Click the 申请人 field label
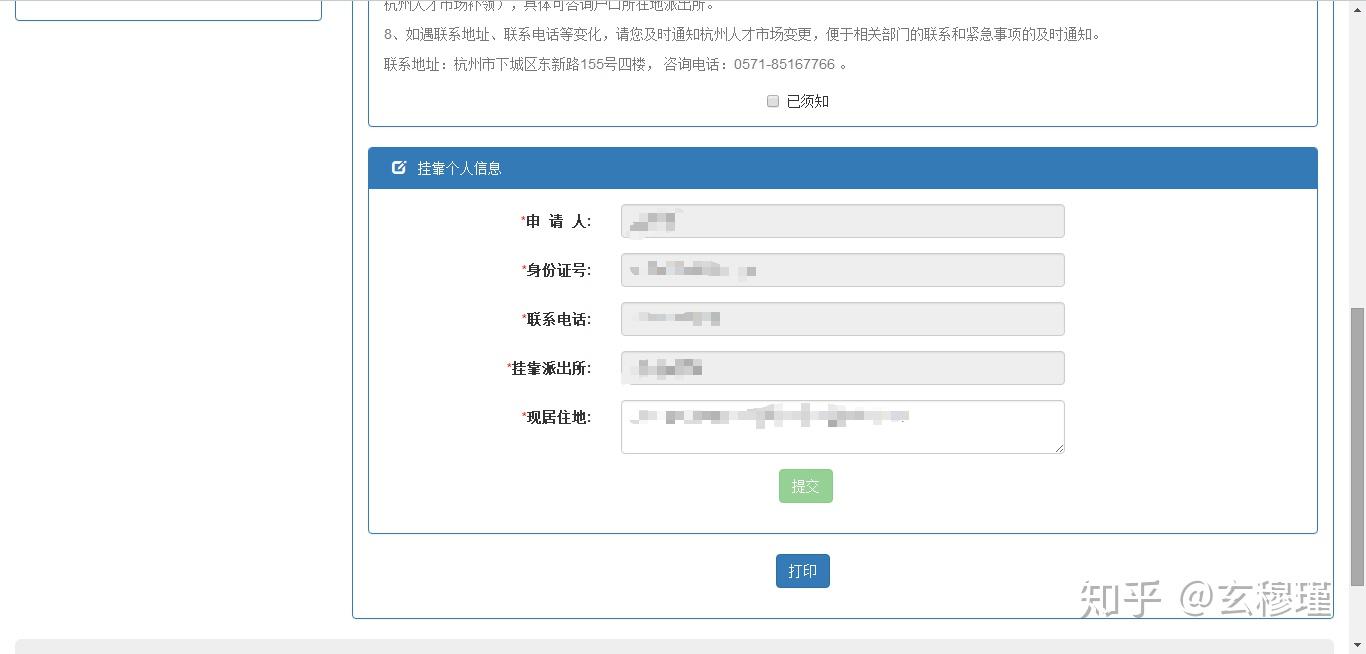This screenshot has width=1366, height=654. pyautogui.click(x=556, y=221)
